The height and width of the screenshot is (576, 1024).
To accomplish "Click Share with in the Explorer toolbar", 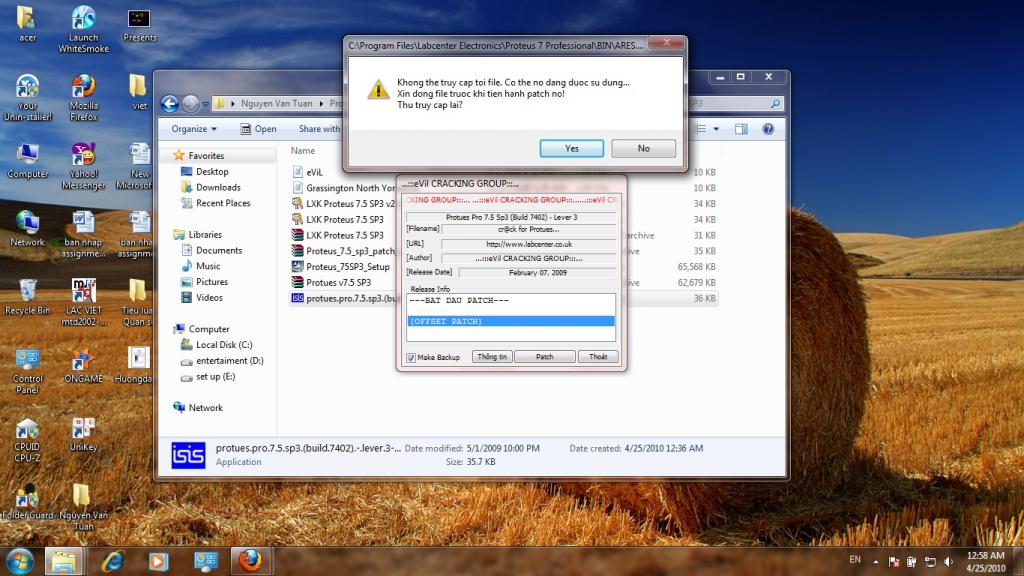I will tap(319, 129).
